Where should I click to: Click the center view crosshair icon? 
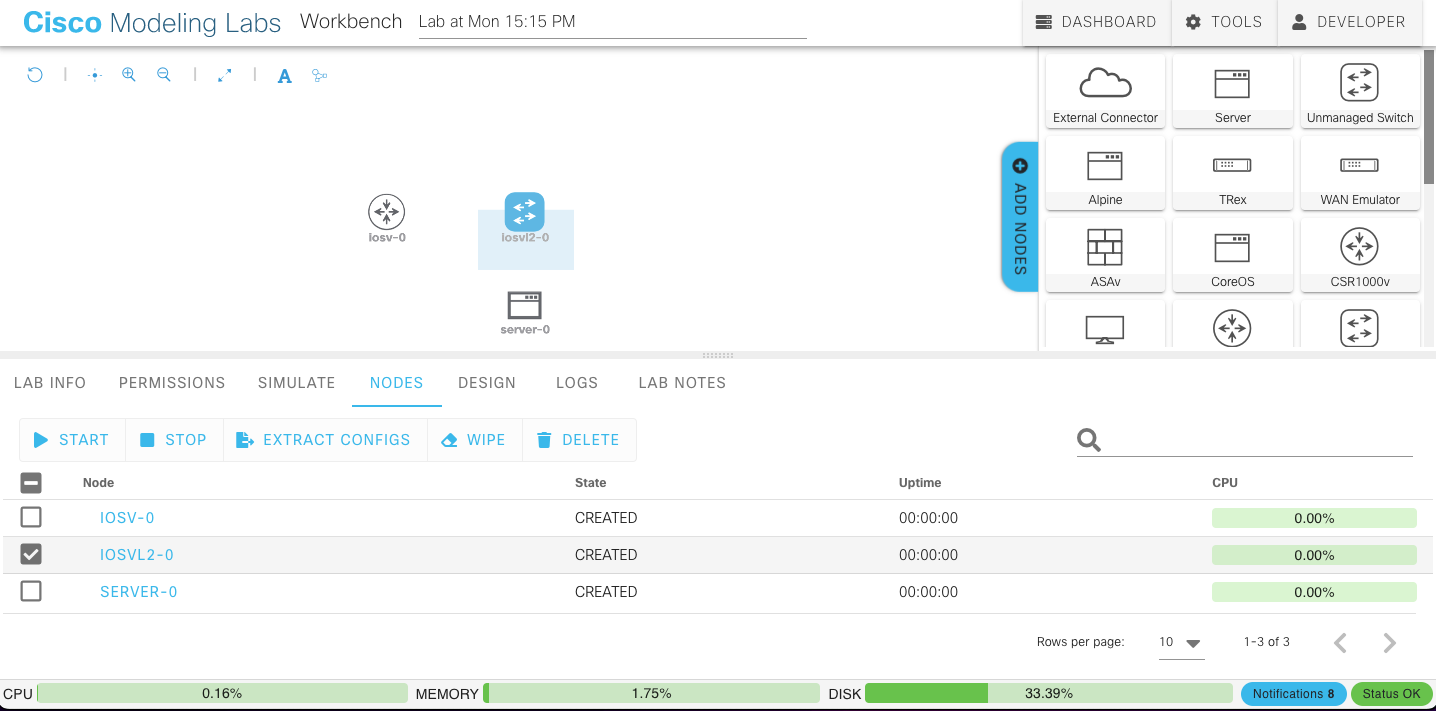95,75
